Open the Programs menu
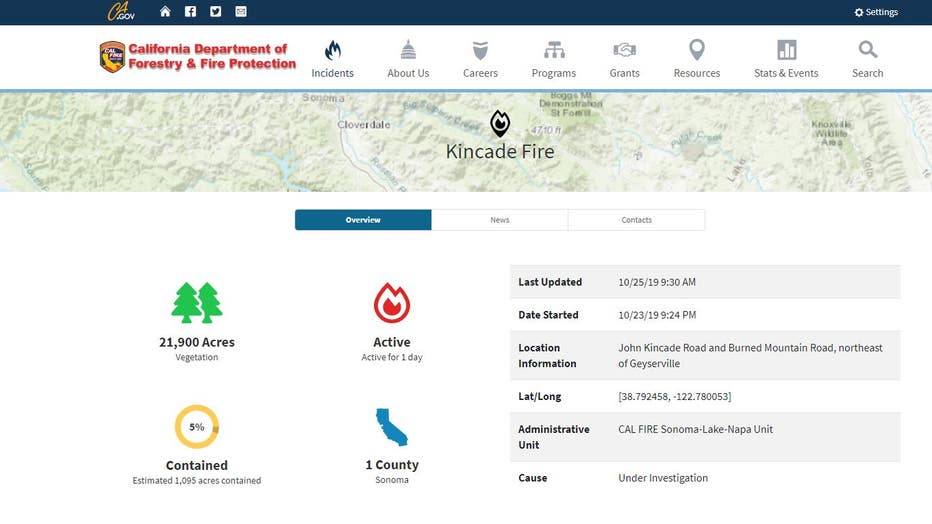 pyautogui.click(x=554, y=59)
